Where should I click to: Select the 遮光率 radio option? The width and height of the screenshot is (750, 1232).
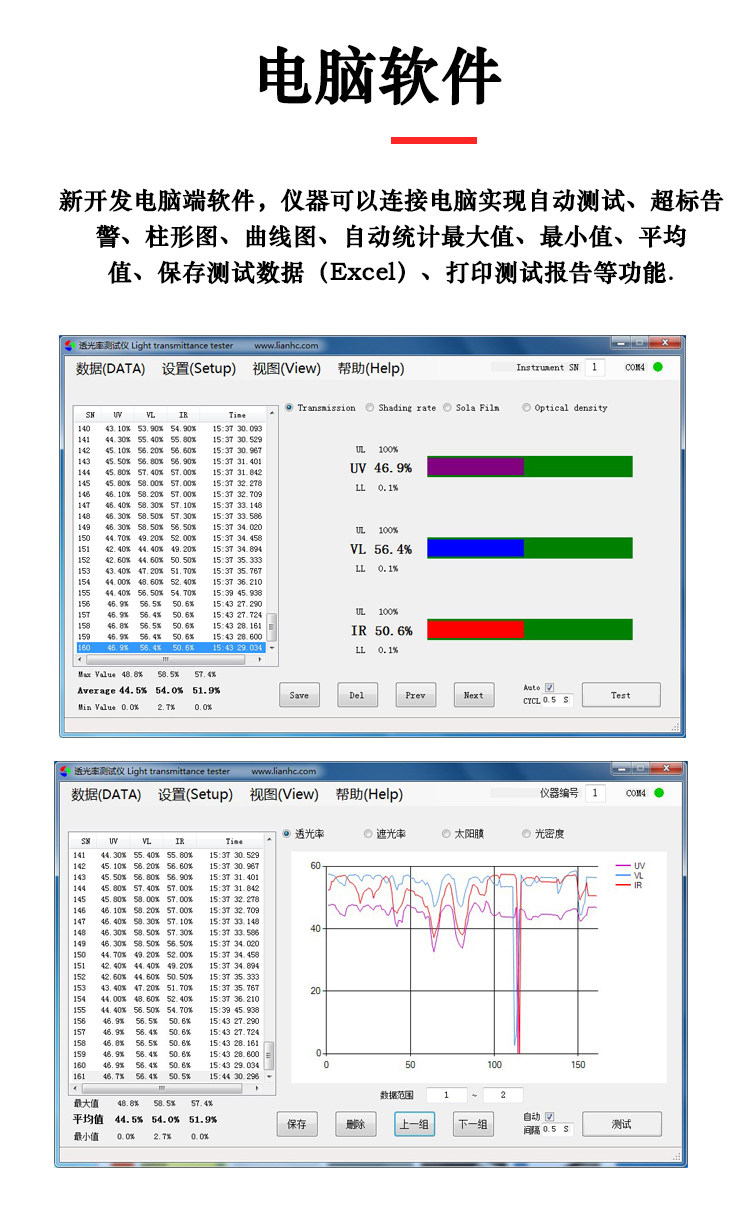click(370, 834)
